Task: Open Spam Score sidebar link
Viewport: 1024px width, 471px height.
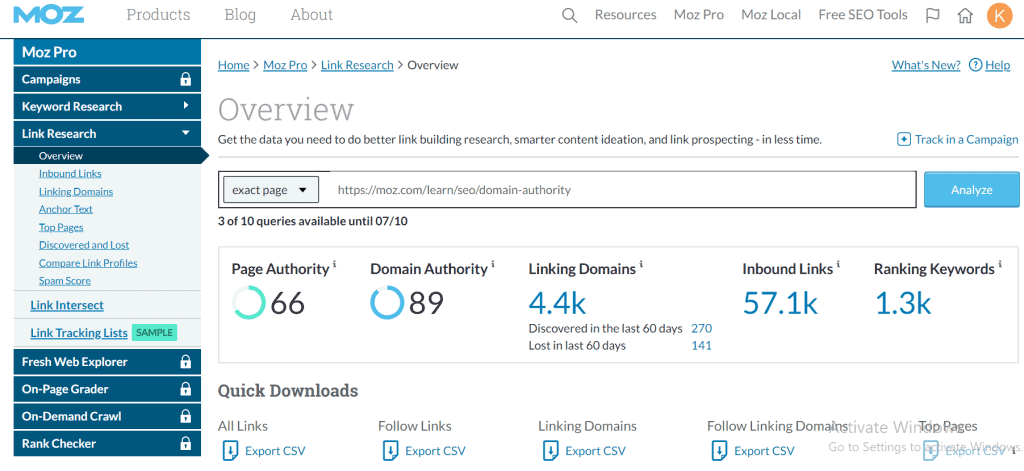Action: 65,281
